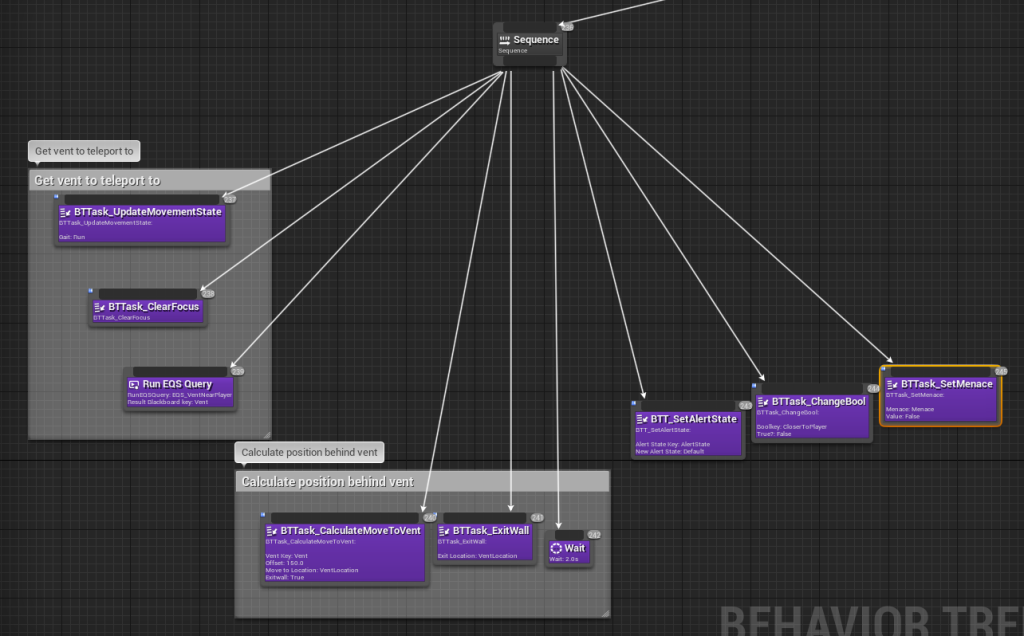Viewport: 1024px width, 636px height.
Task: Click the task icon on BTTask_SetMenace
Action: [893, 384]
